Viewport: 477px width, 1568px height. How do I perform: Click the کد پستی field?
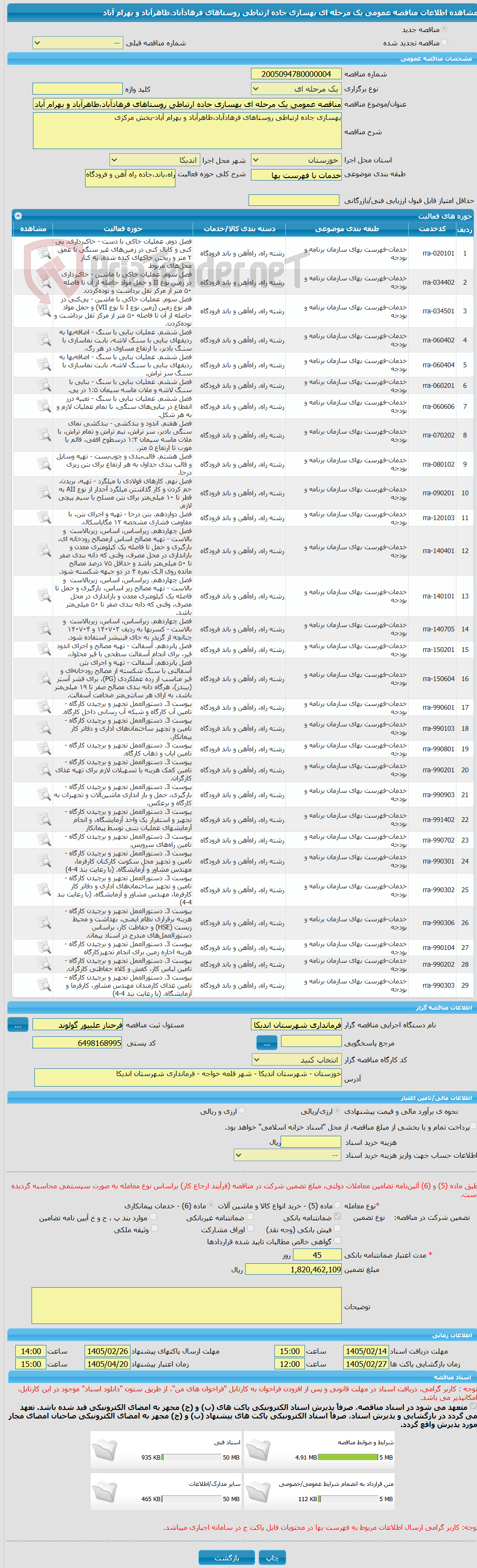coord(77,1043)
